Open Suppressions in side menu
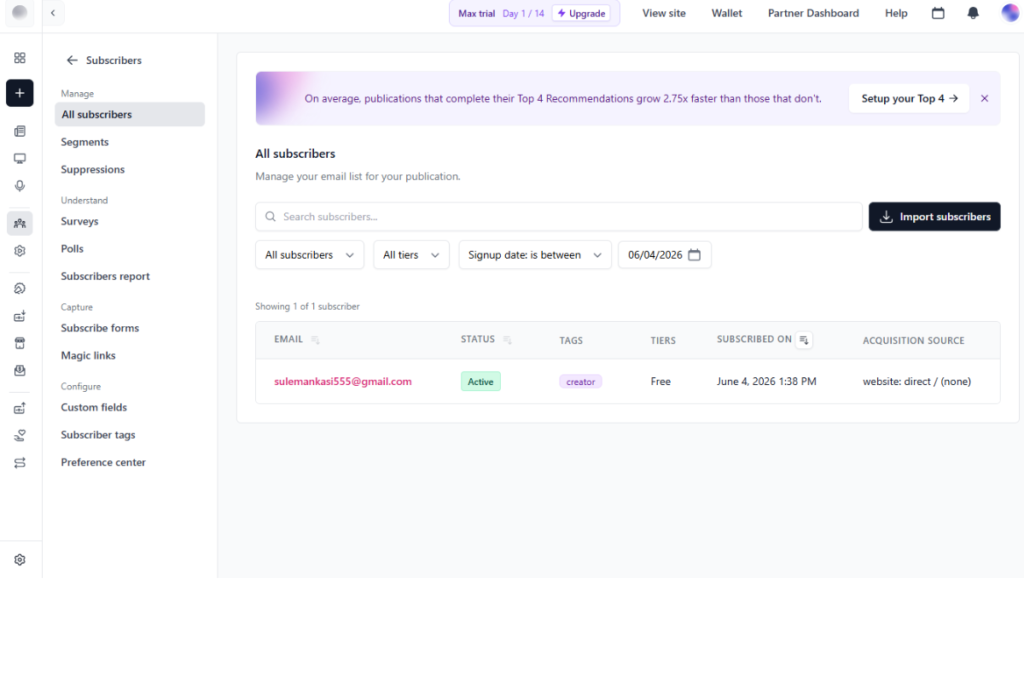1024x683 pixels. (x=93, y=169)
